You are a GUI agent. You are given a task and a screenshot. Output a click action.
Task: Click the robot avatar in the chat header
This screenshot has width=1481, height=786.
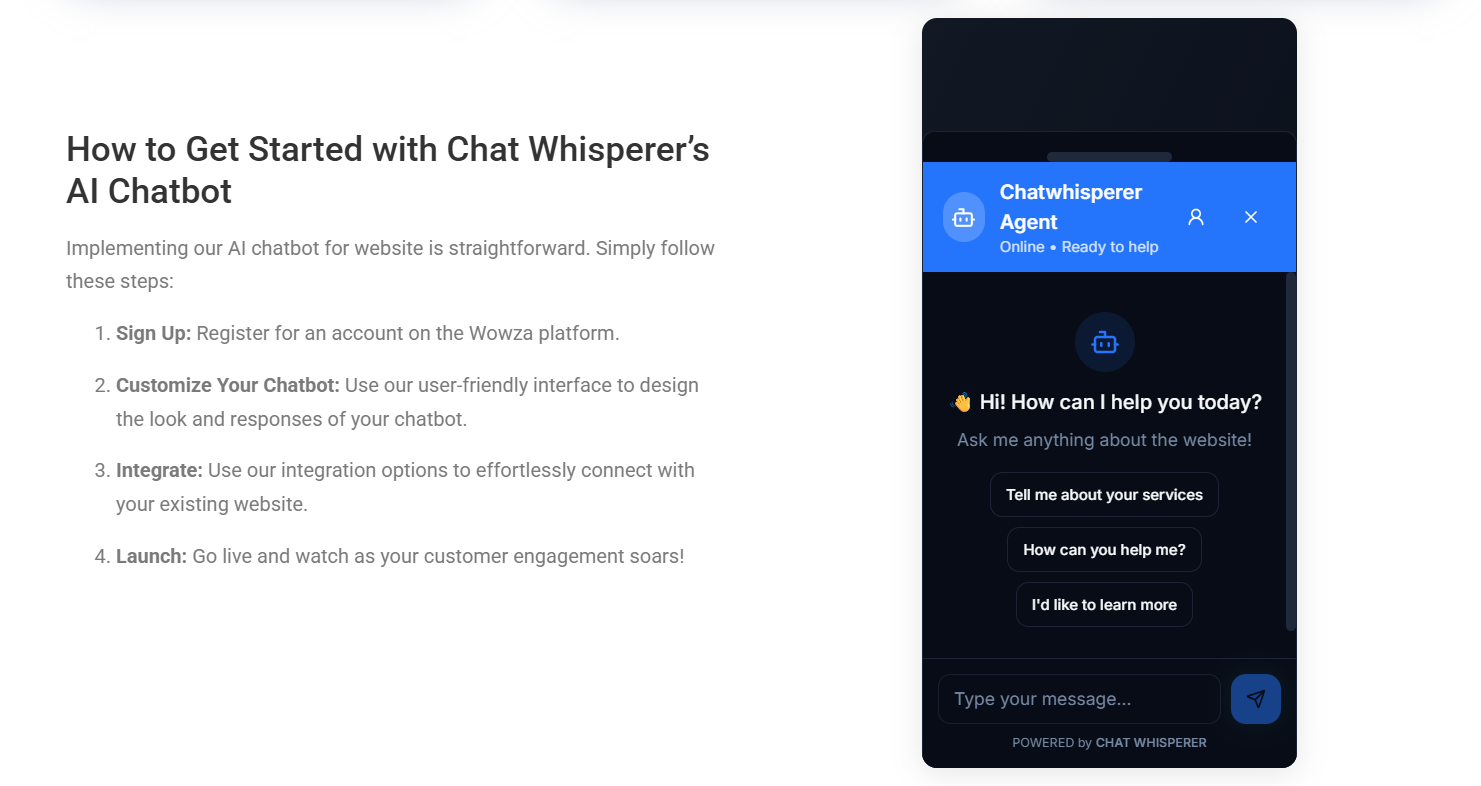963,217
